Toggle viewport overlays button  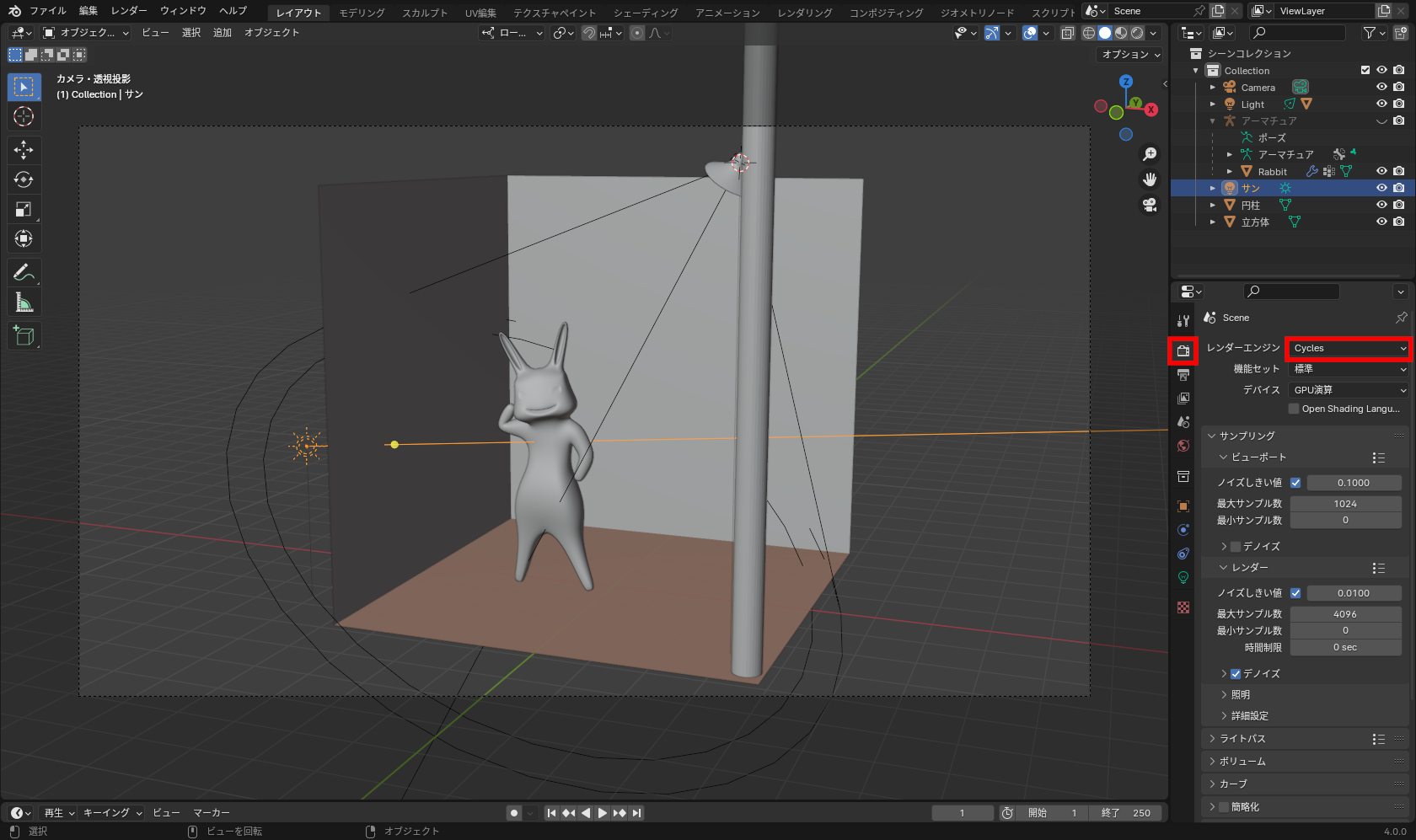pyautogui.click(x=1030, y=33)
